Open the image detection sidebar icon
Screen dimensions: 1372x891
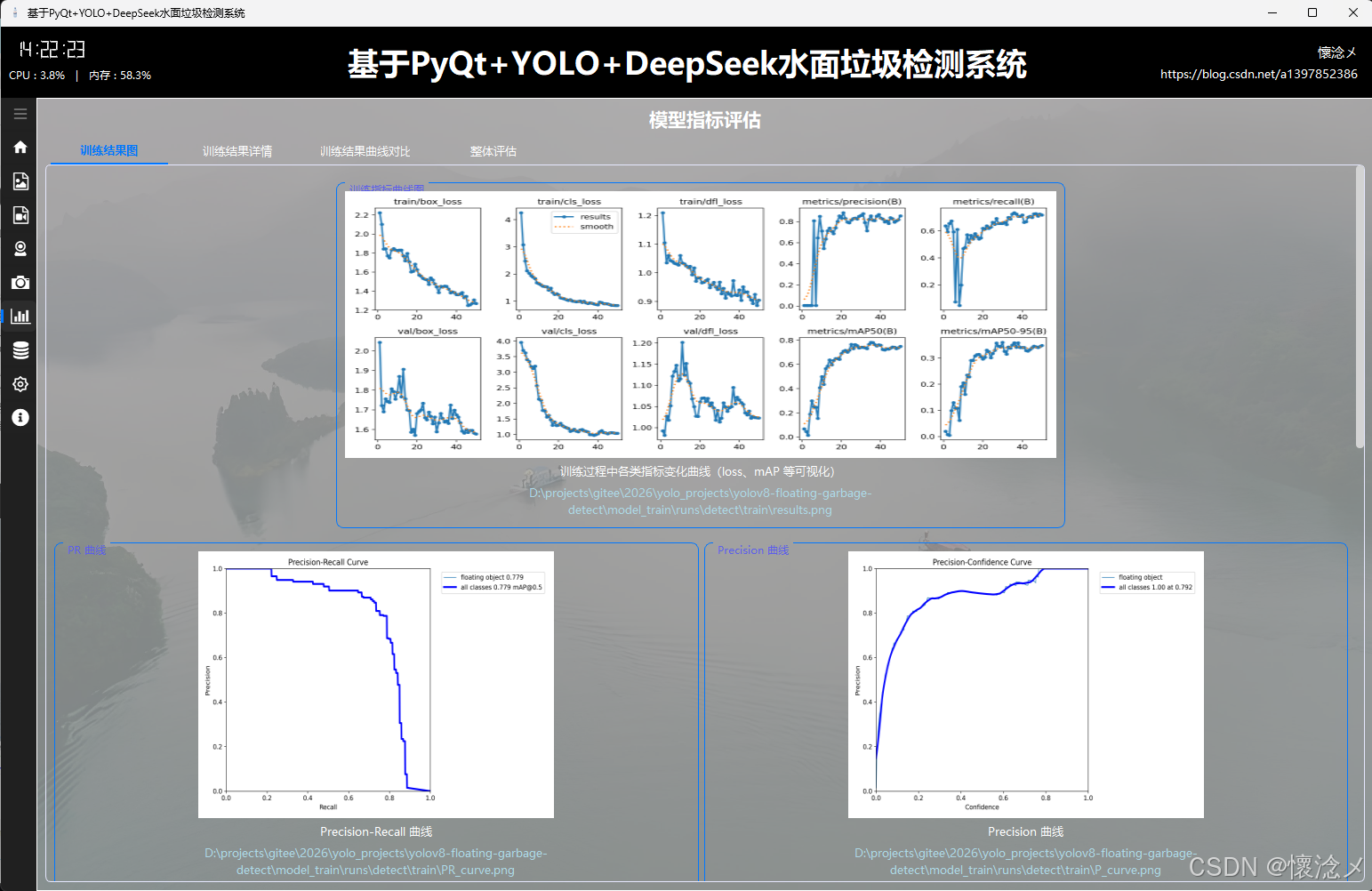(20, 181)
